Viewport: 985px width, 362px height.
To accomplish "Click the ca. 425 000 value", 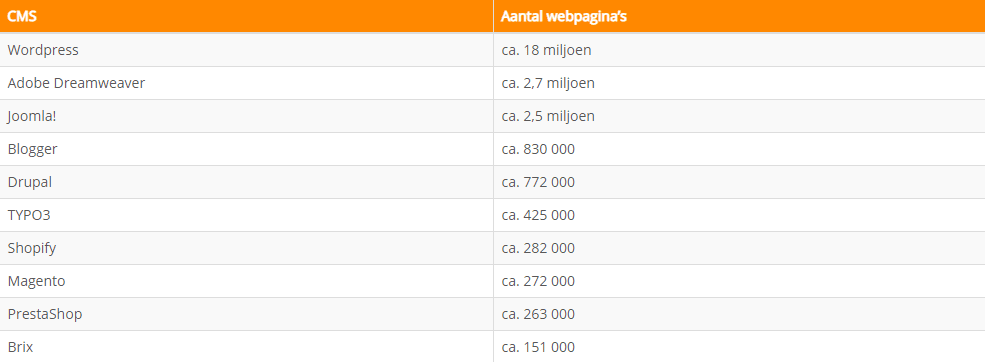I will 538,215.
